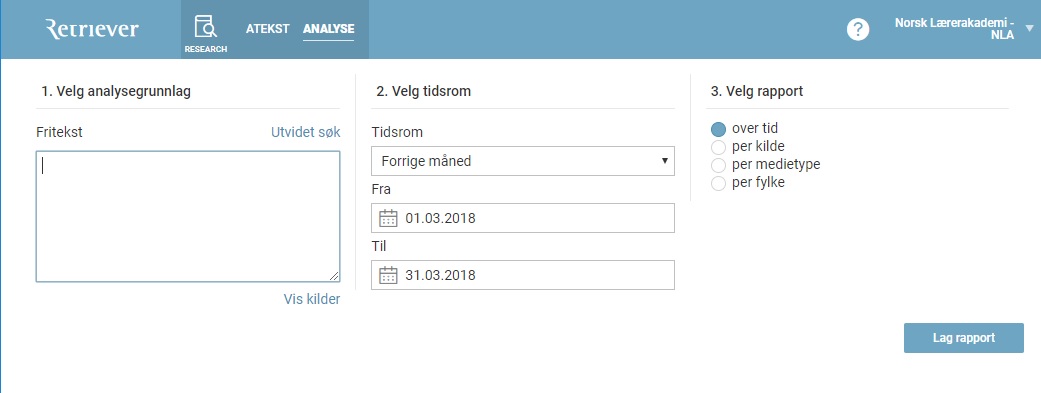Click the 'Lag rapport' button

click(964, 338)
